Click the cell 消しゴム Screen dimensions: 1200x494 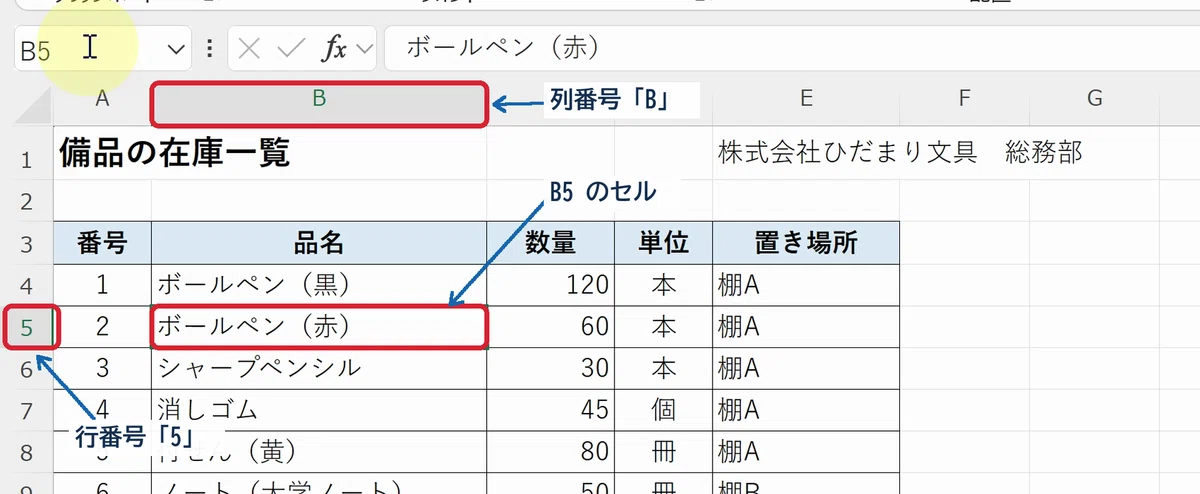click(x=319, y=410)
